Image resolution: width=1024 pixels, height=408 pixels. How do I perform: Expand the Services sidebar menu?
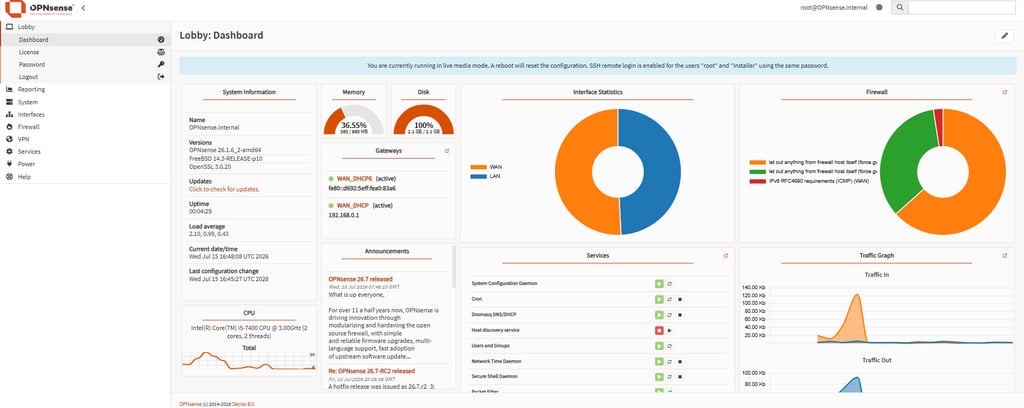pyautogui.click(x=85, y=151)
